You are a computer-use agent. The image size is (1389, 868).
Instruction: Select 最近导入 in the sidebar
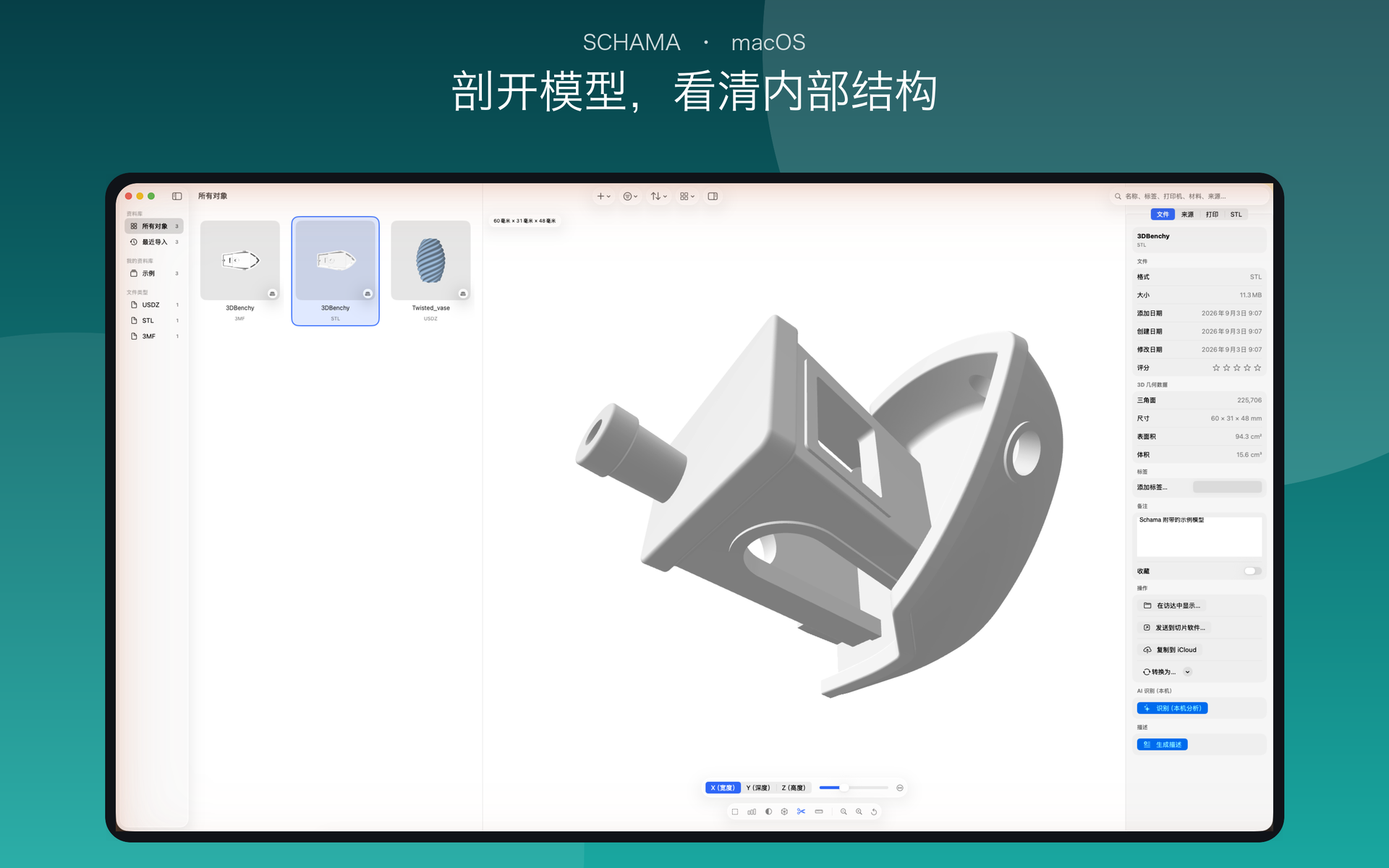(154, 242)
